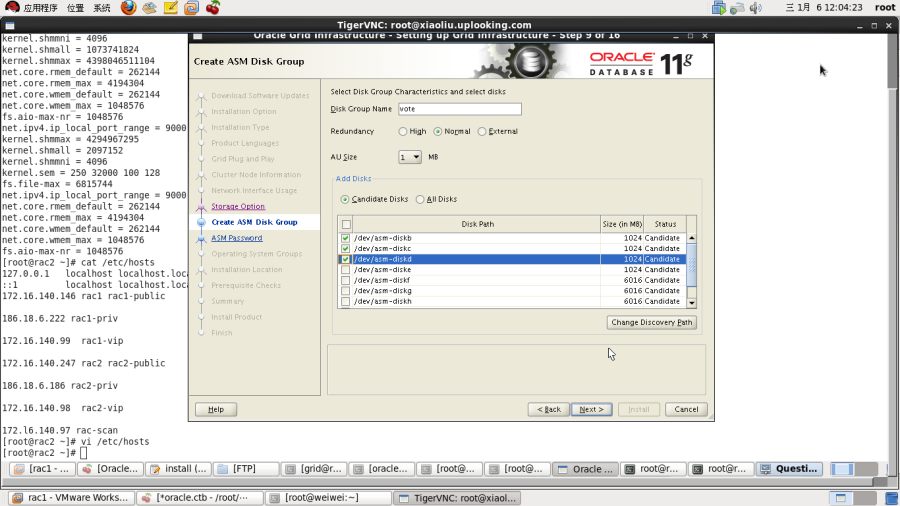Select Normal redundancy
900x506 pixels.
pos(438,131)
